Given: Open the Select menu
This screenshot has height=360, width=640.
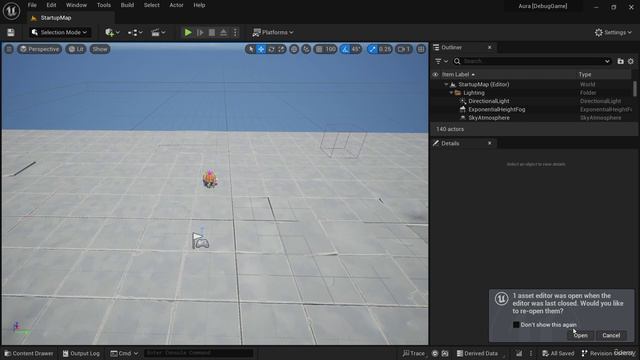Looking at the screenshot, I should [151, 5].
